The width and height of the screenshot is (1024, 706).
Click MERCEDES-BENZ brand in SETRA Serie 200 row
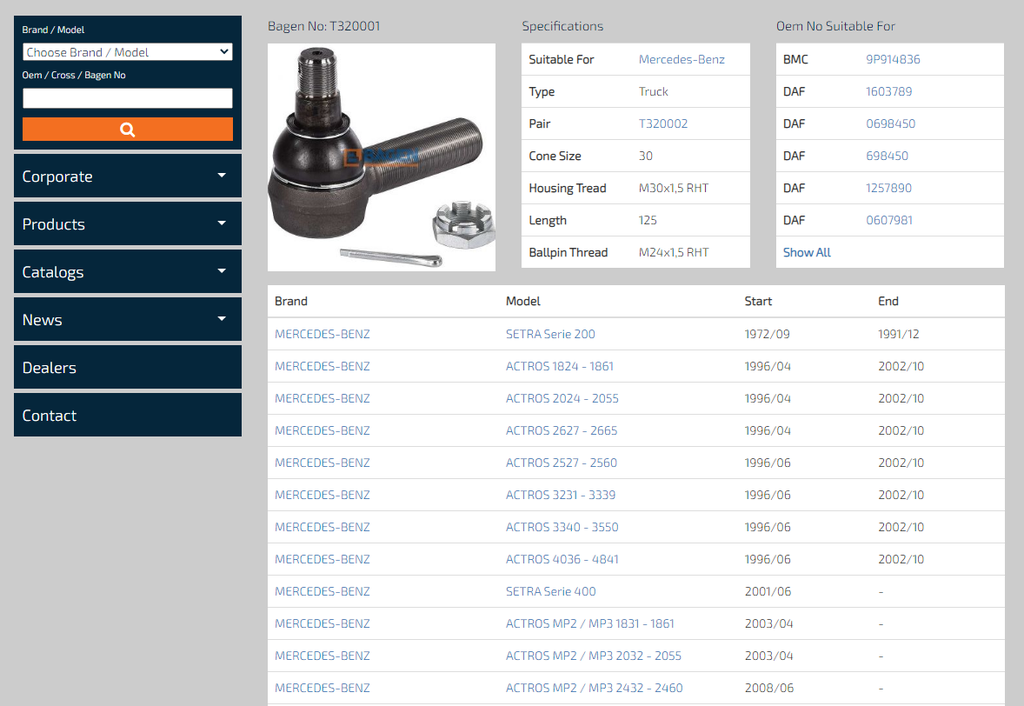click(x=323, y=334)
